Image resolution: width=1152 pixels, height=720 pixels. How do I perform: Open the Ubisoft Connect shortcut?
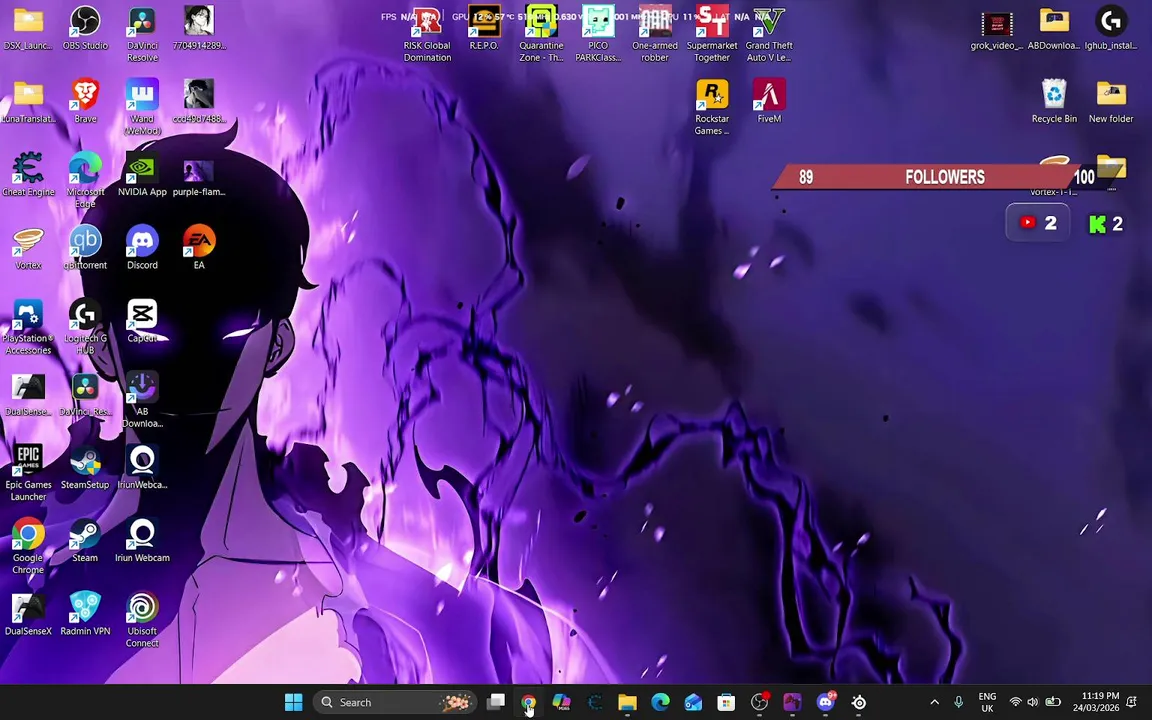point(142,621)
